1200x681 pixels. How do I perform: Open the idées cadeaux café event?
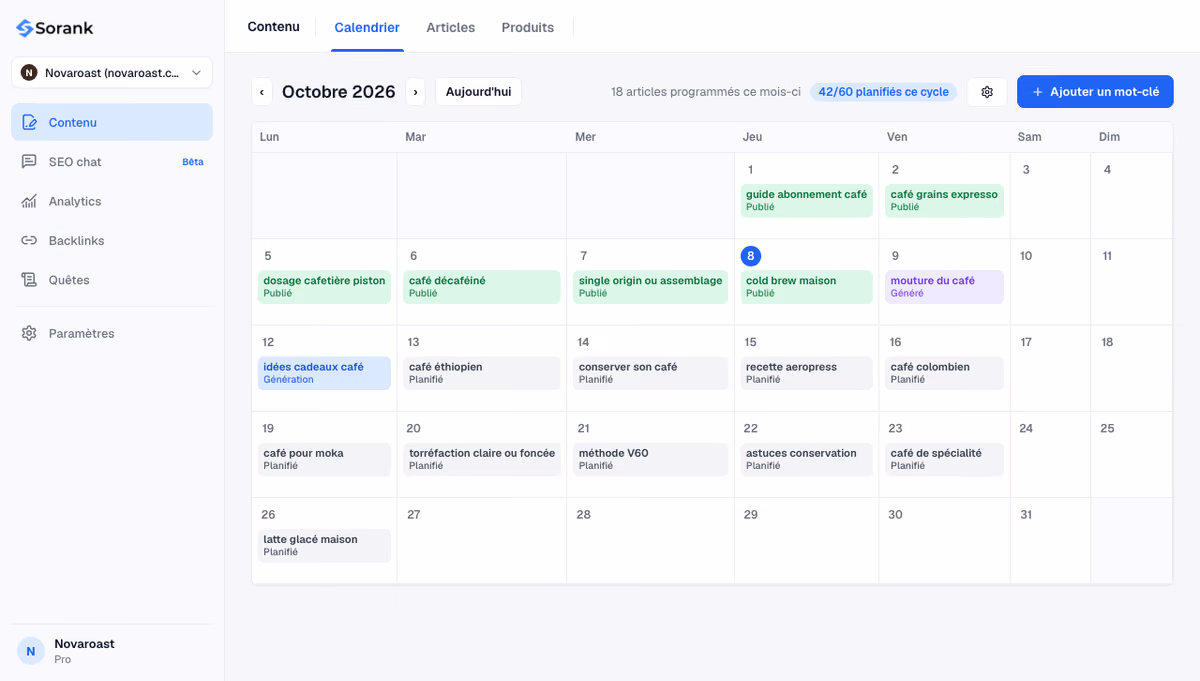click(x=324, y=372)
